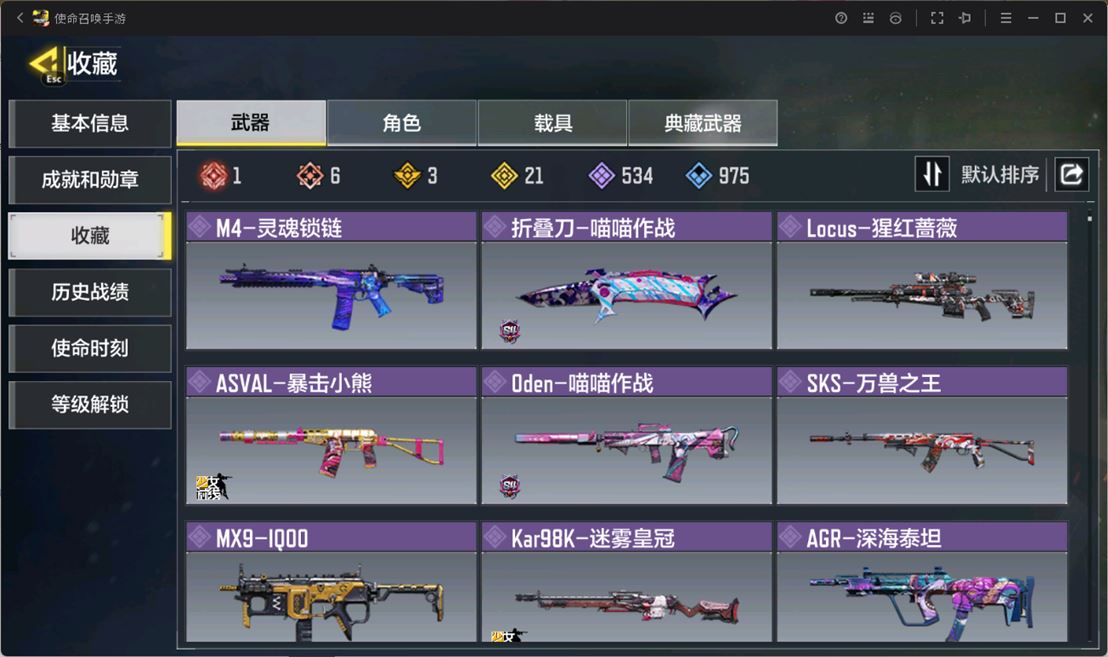Open the 载具 tab

(553, 123)
